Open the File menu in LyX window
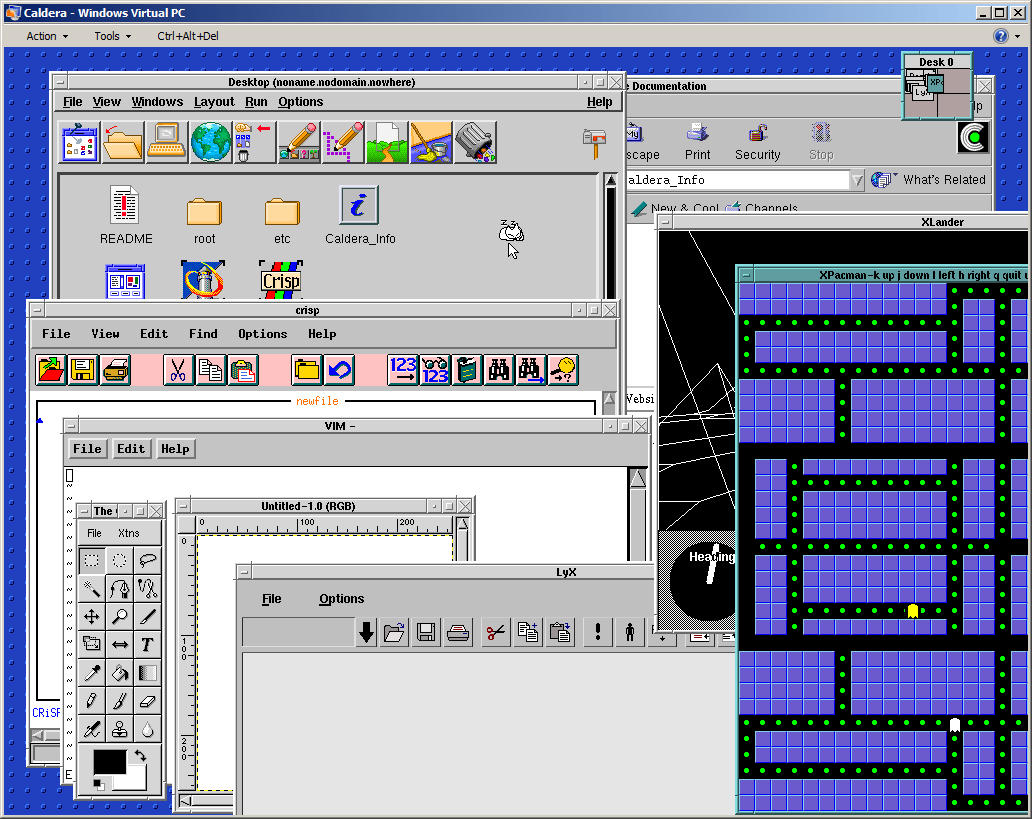Viewport: 1032px width, 819px height. click(x=271, y=598)
